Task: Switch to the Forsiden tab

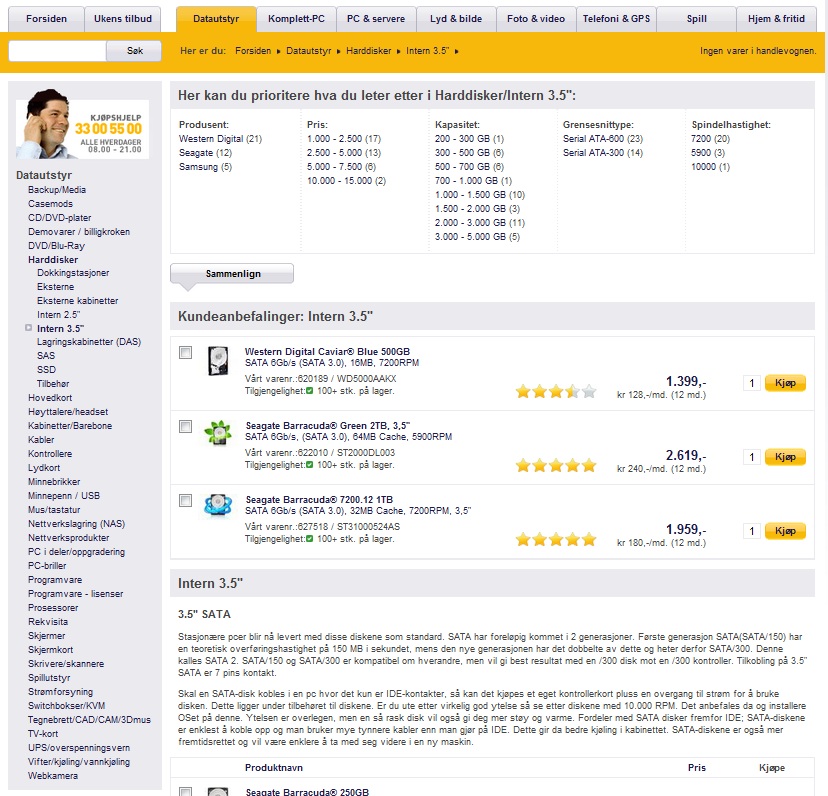Action: (x=46, y=19)
